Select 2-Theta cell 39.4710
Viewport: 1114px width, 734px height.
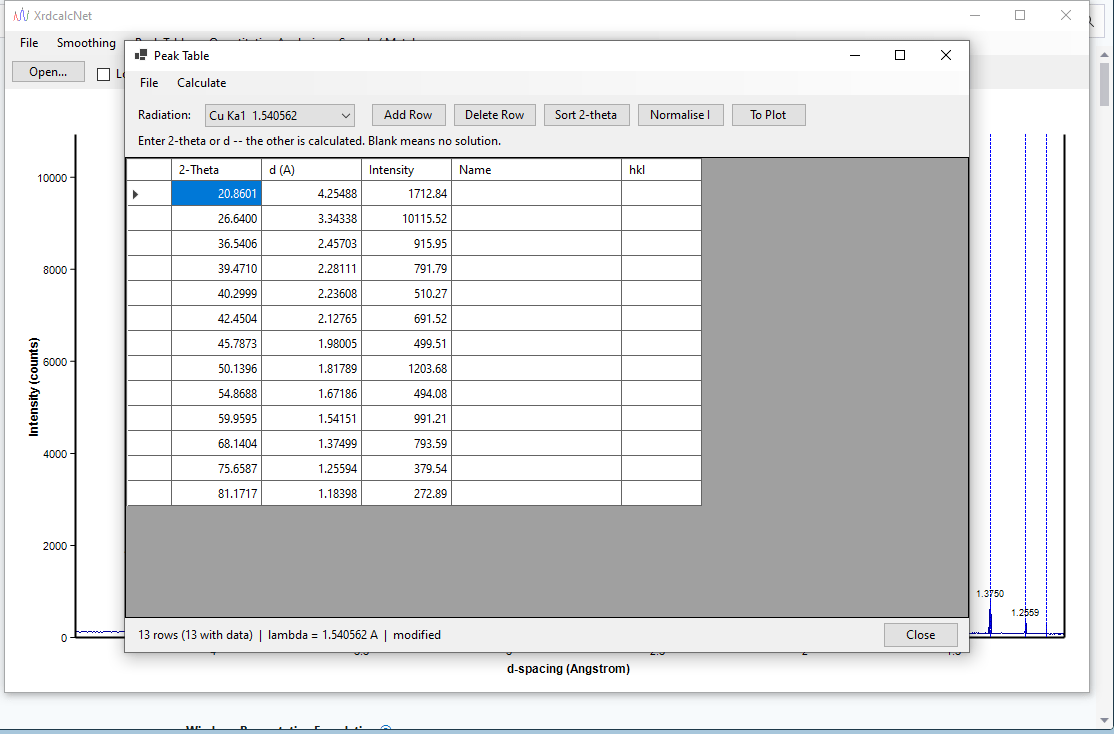point(216,269)
